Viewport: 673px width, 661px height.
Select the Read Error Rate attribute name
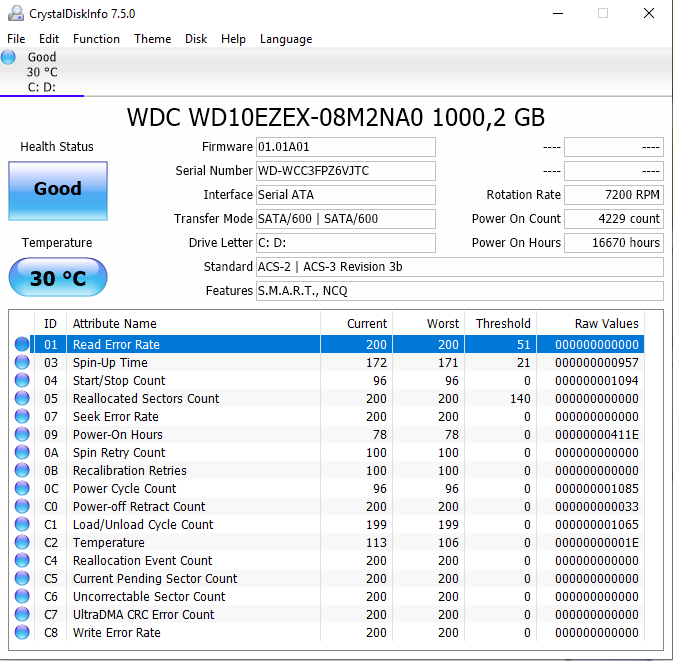click(116, 344)
